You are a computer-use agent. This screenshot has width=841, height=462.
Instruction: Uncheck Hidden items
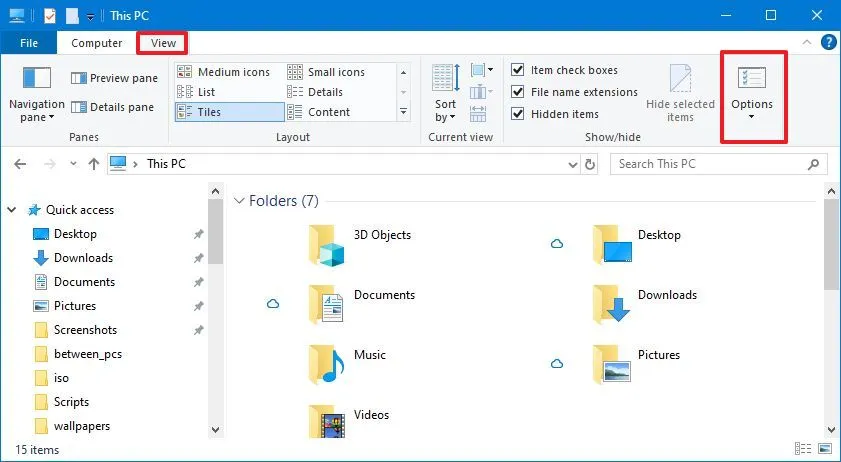(x=555, y=114)
